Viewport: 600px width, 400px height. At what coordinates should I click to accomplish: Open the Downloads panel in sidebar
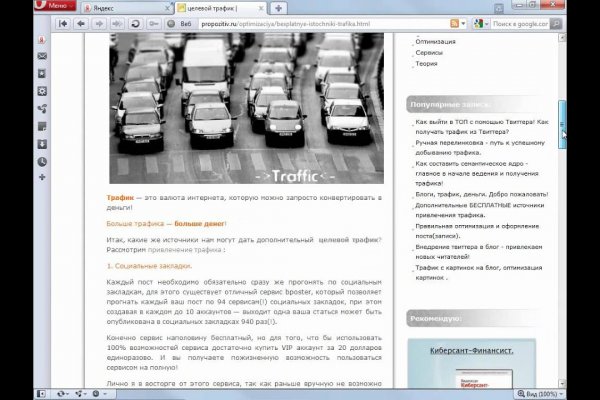pyautogui.click(x=42, y=143)
